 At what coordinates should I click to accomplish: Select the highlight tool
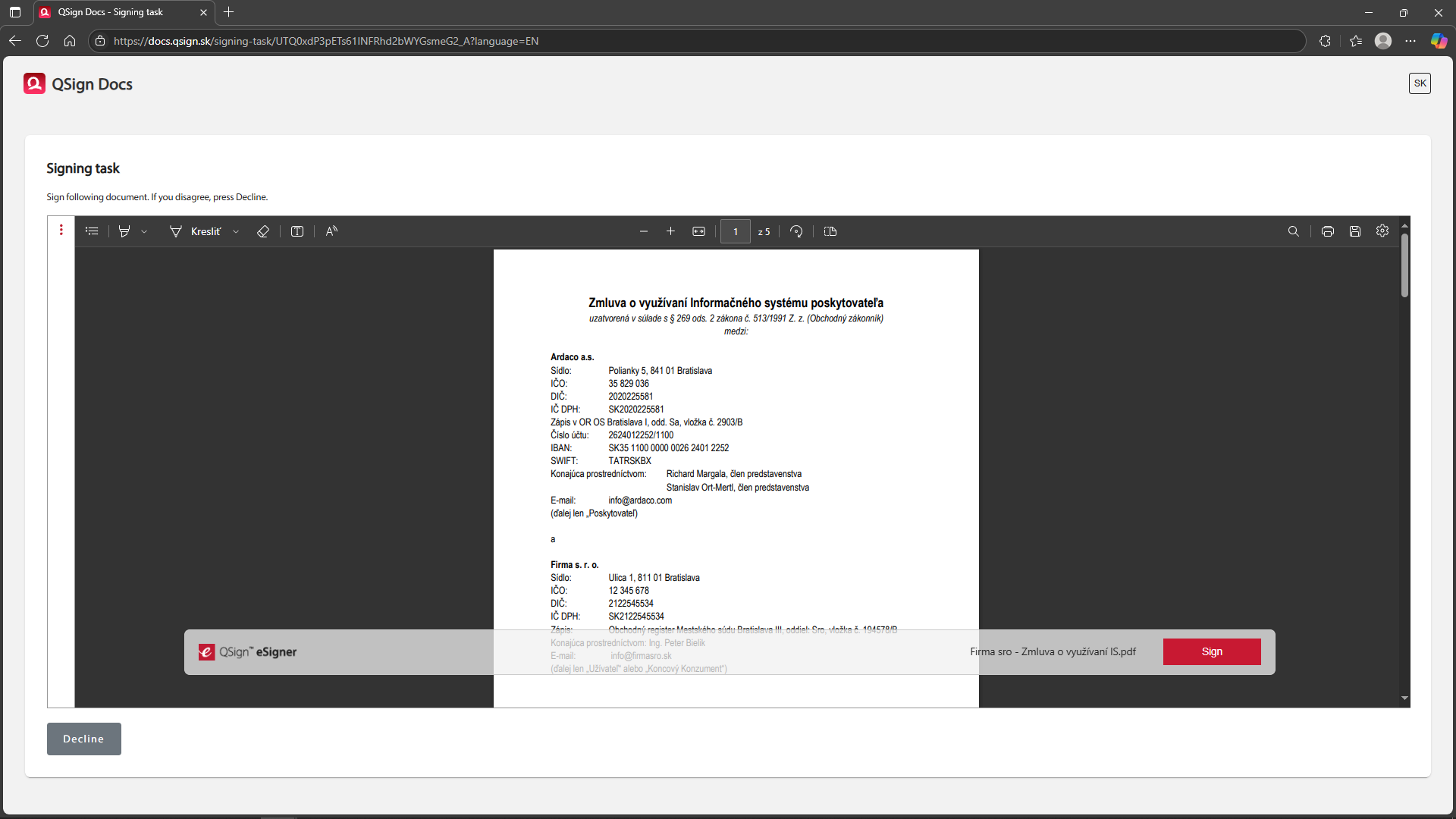click(124, 231)
